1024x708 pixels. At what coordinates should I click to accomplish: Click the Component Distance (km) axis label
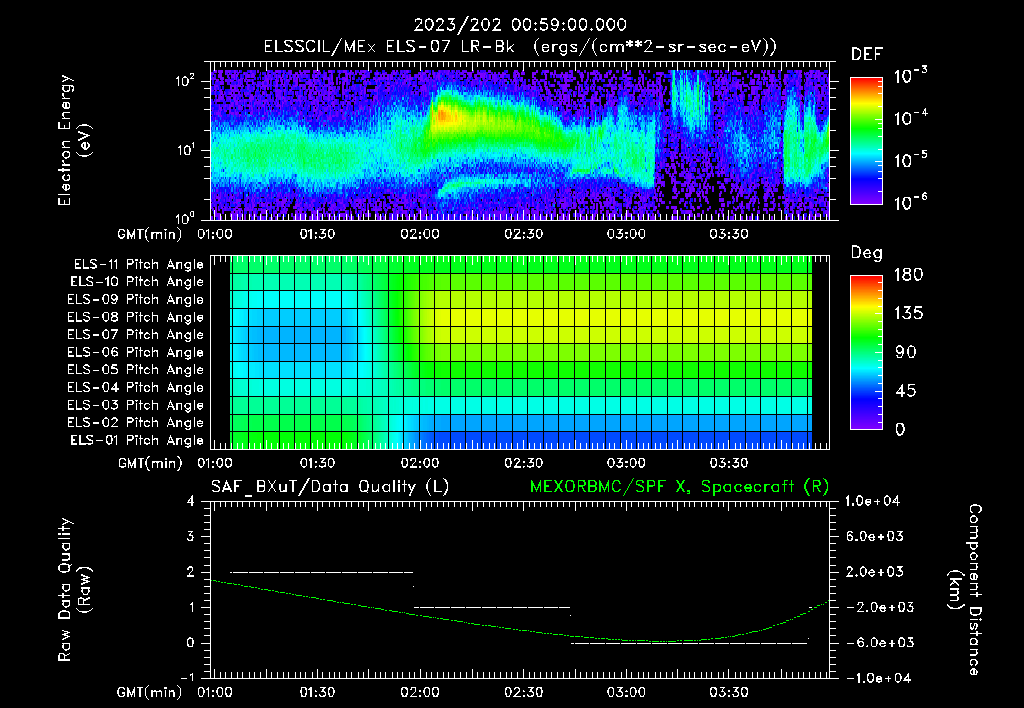point(965,590)
